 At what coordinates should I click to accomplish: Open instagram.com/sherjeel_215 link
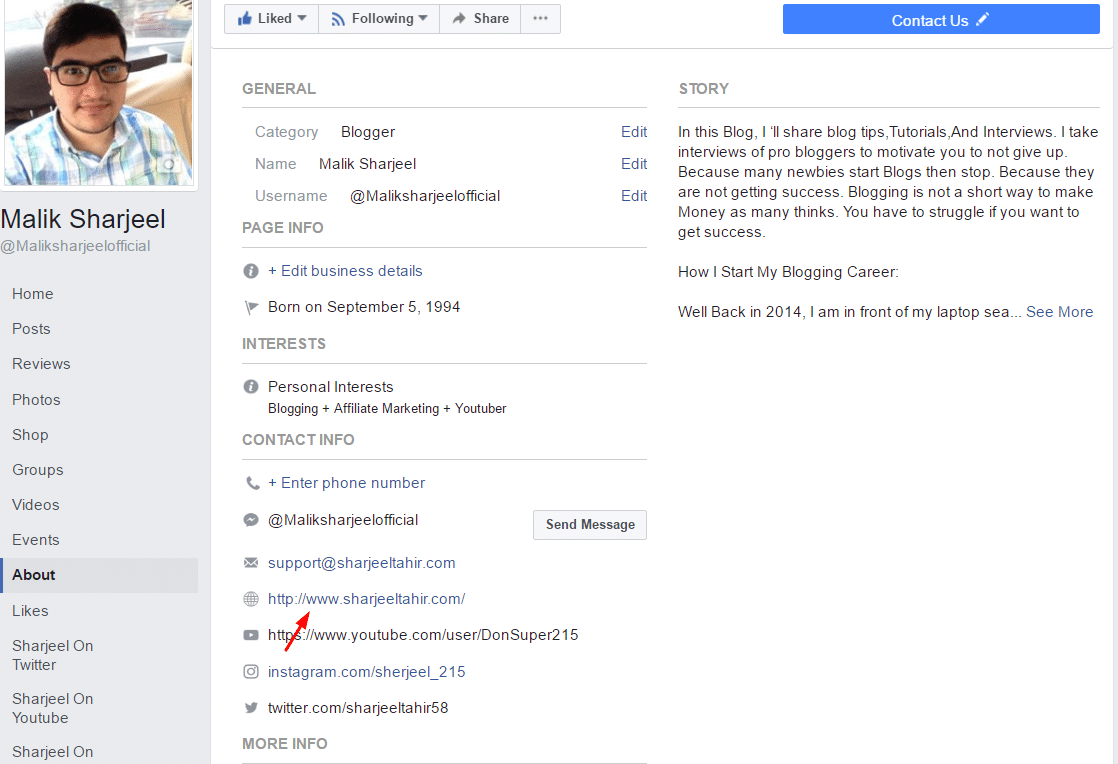coord(366,671)
